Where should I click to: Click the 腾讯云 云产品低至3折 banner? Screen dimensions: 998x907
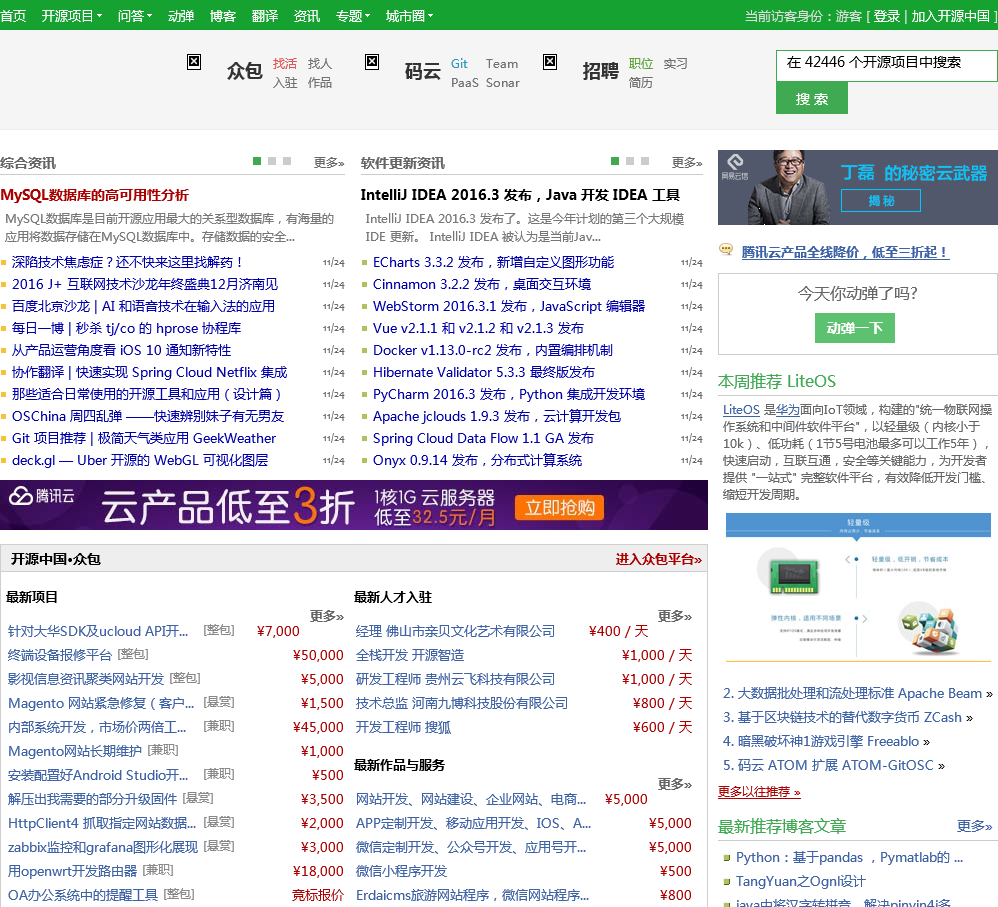click(x=354, y=505)
